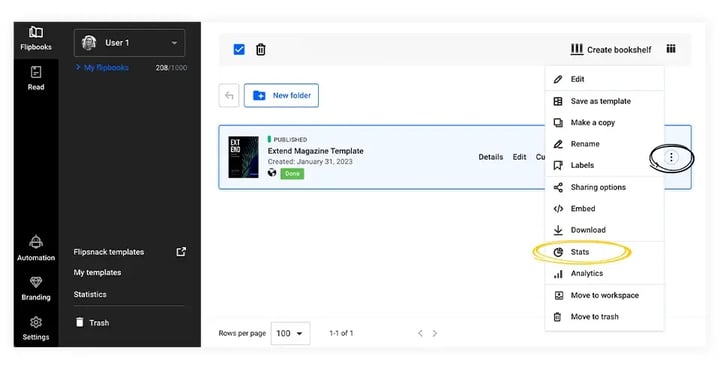The width and height of the screenshot is (720, 369).
Task: Choose Move to trash menu entry
Action: pos(604,317)
